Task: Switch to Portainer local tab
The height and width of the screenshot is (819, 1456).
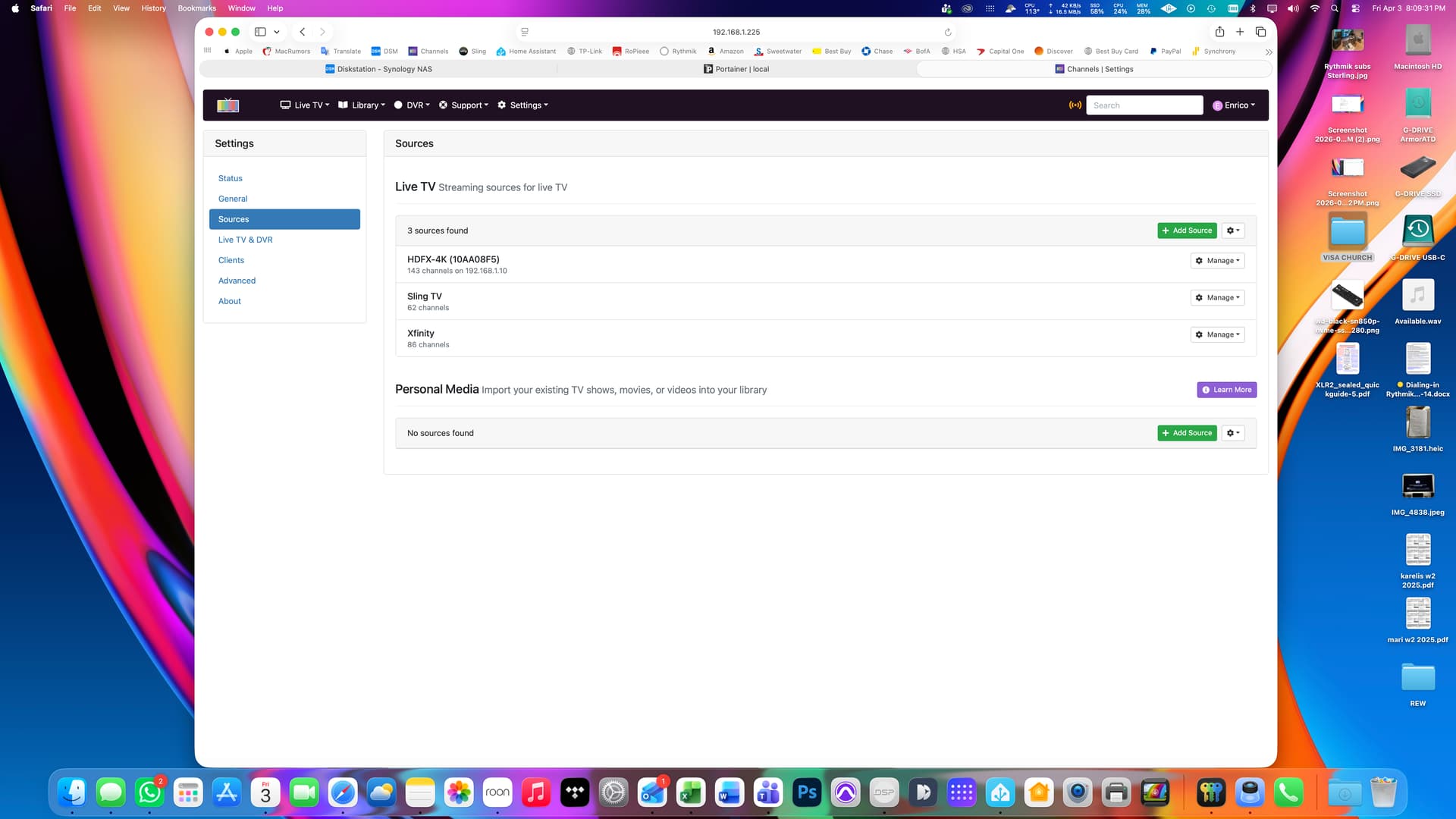Action: click(x=736, y=69)
